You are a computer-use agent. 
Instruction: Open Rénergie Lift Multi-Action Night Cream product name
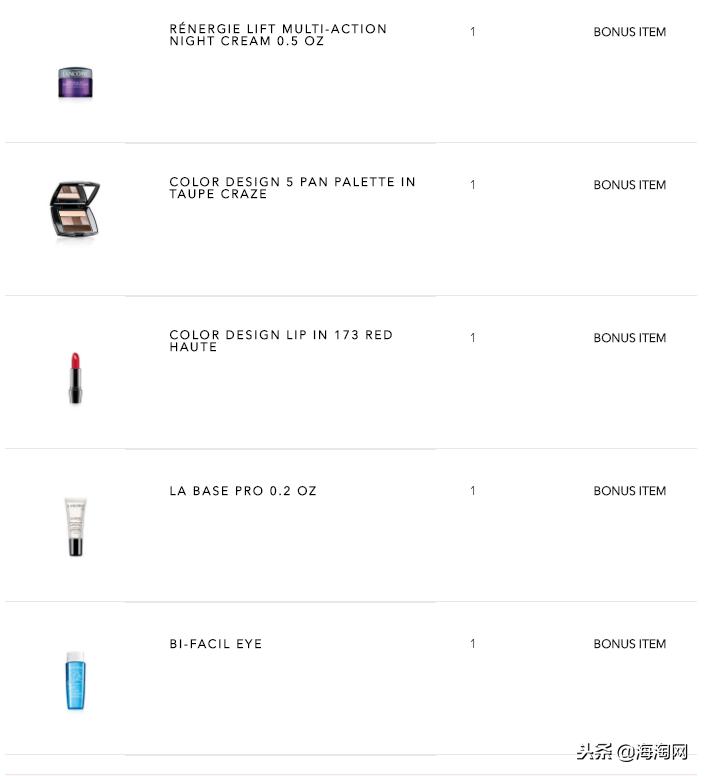coord(278,35)
